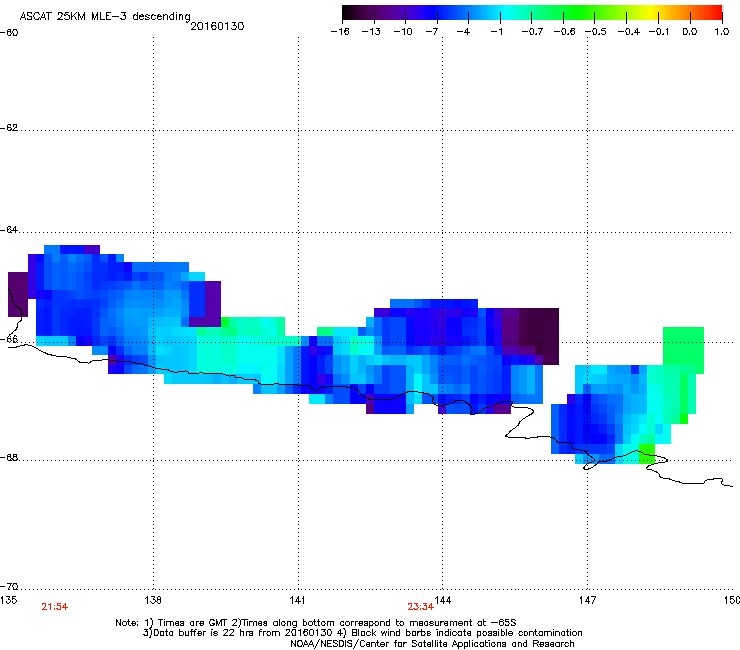Click the colorbar tick label -7
This screenshot has height=650, width=740.
click(432, 32)
